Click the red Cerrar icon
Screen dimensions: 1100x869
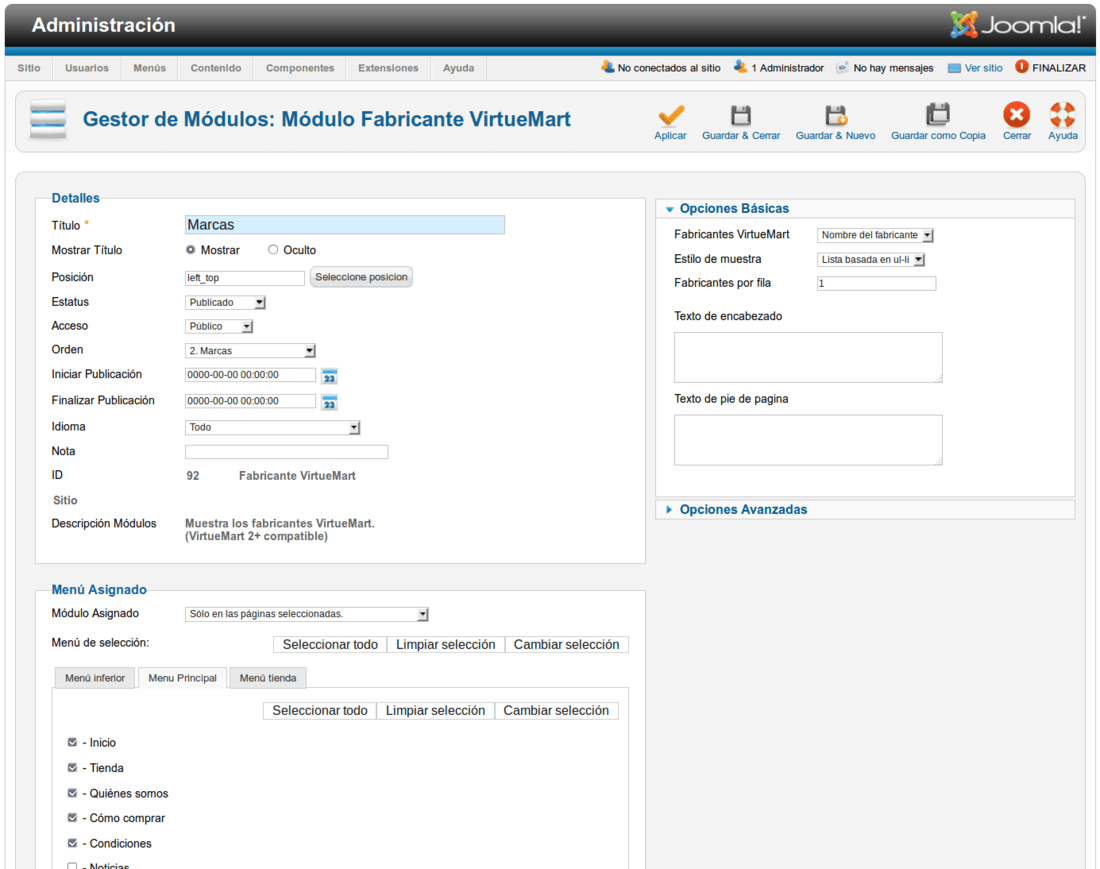(x=1017, y=114)
